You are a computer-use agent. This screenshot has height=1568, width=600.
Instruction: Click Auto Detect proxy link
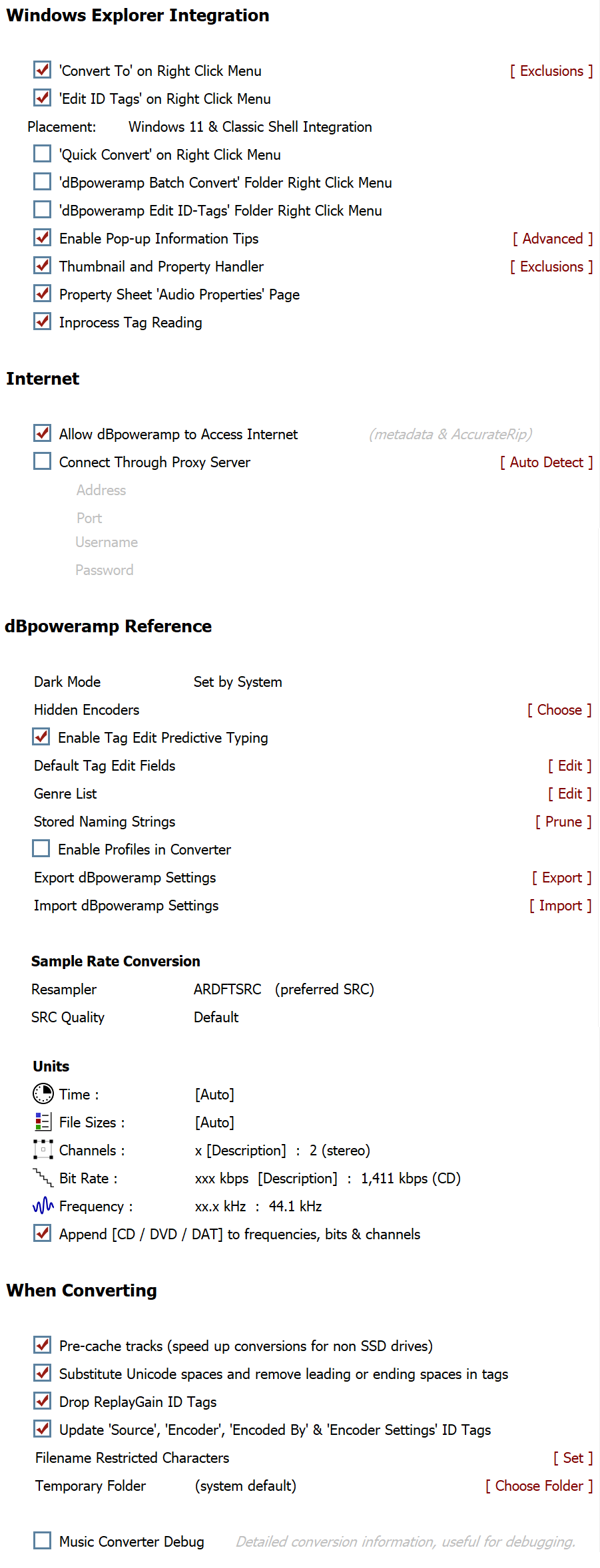point(546,463)
